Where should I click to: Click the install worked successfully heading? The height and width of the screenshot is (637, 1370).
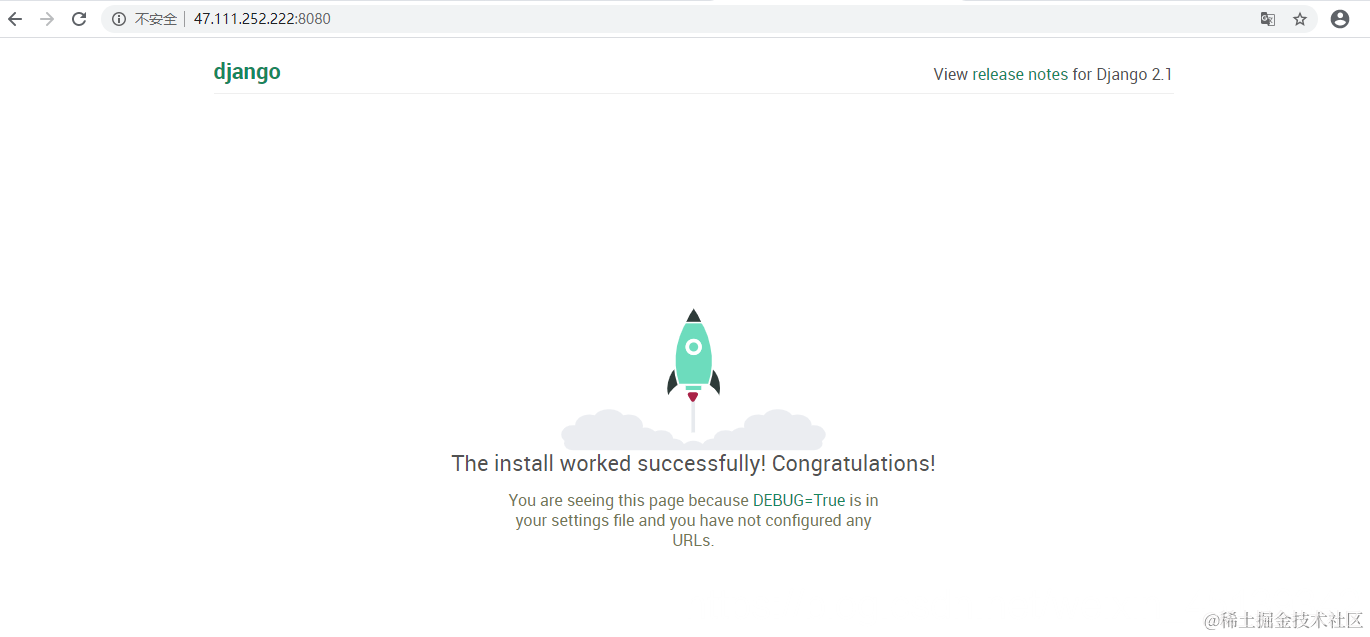(x=693, y=463)
